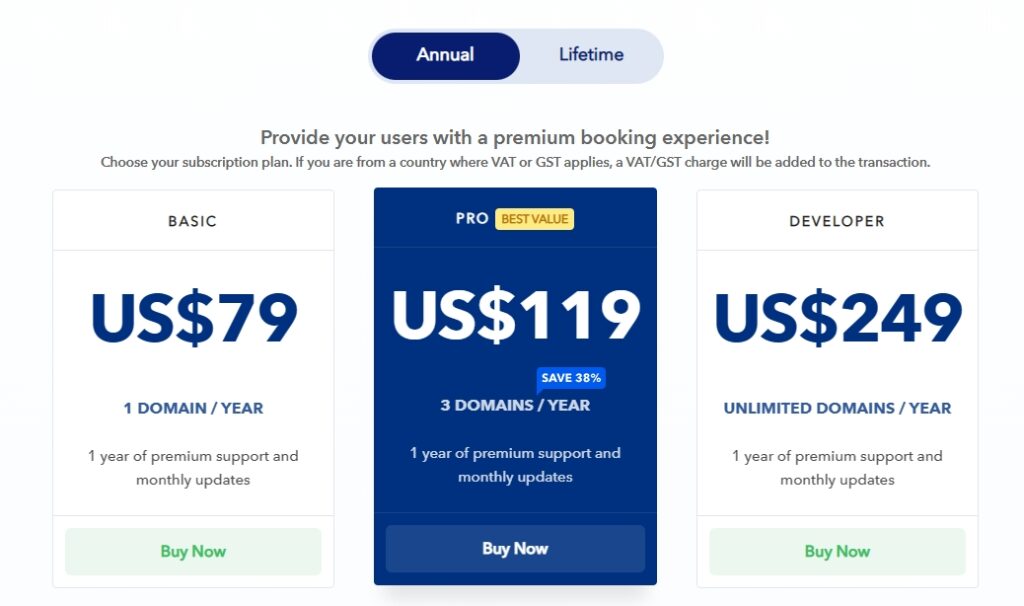Click the 1 Domain / Year label

coord(193,408)
